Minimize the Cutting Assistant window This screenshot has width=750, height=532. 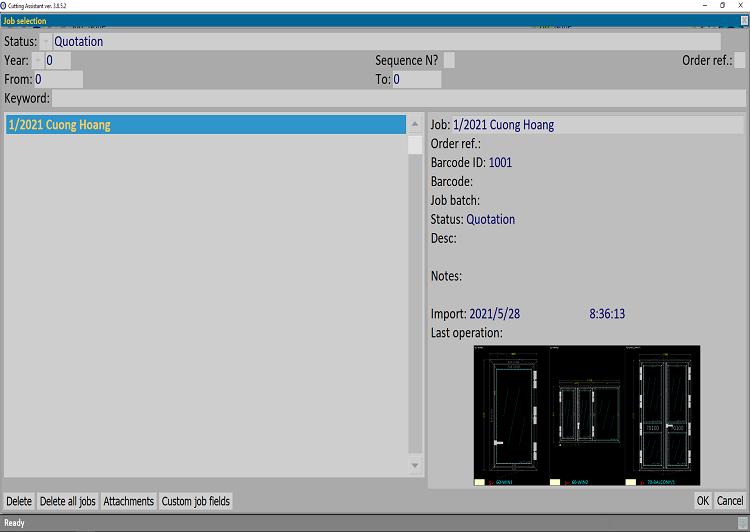(x=705, y=5)
